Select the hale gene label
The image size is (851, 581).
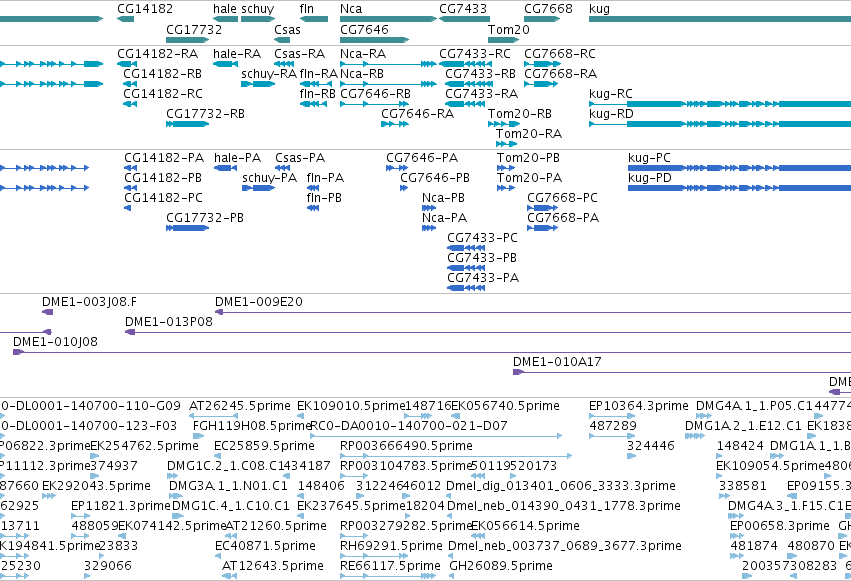click(x=225, y=9)
